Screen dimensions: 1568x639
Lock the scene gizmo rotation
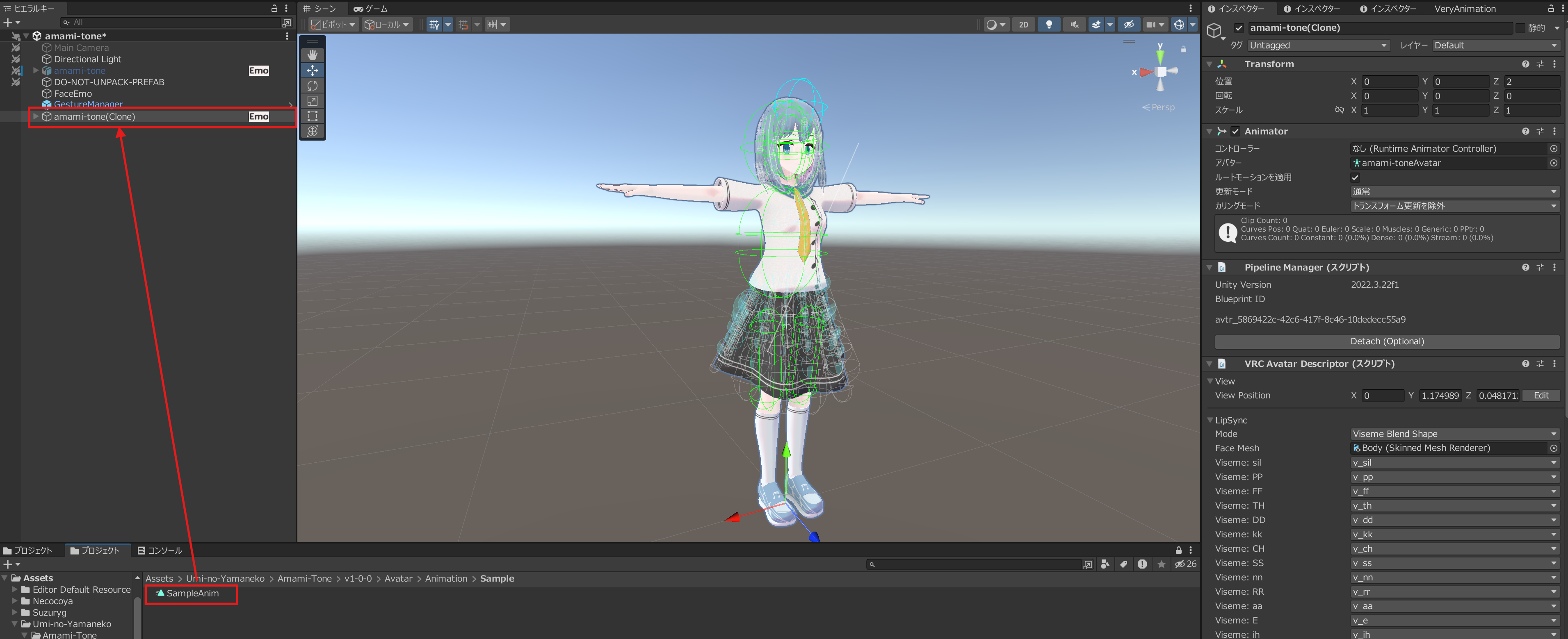pos(1183,49)
